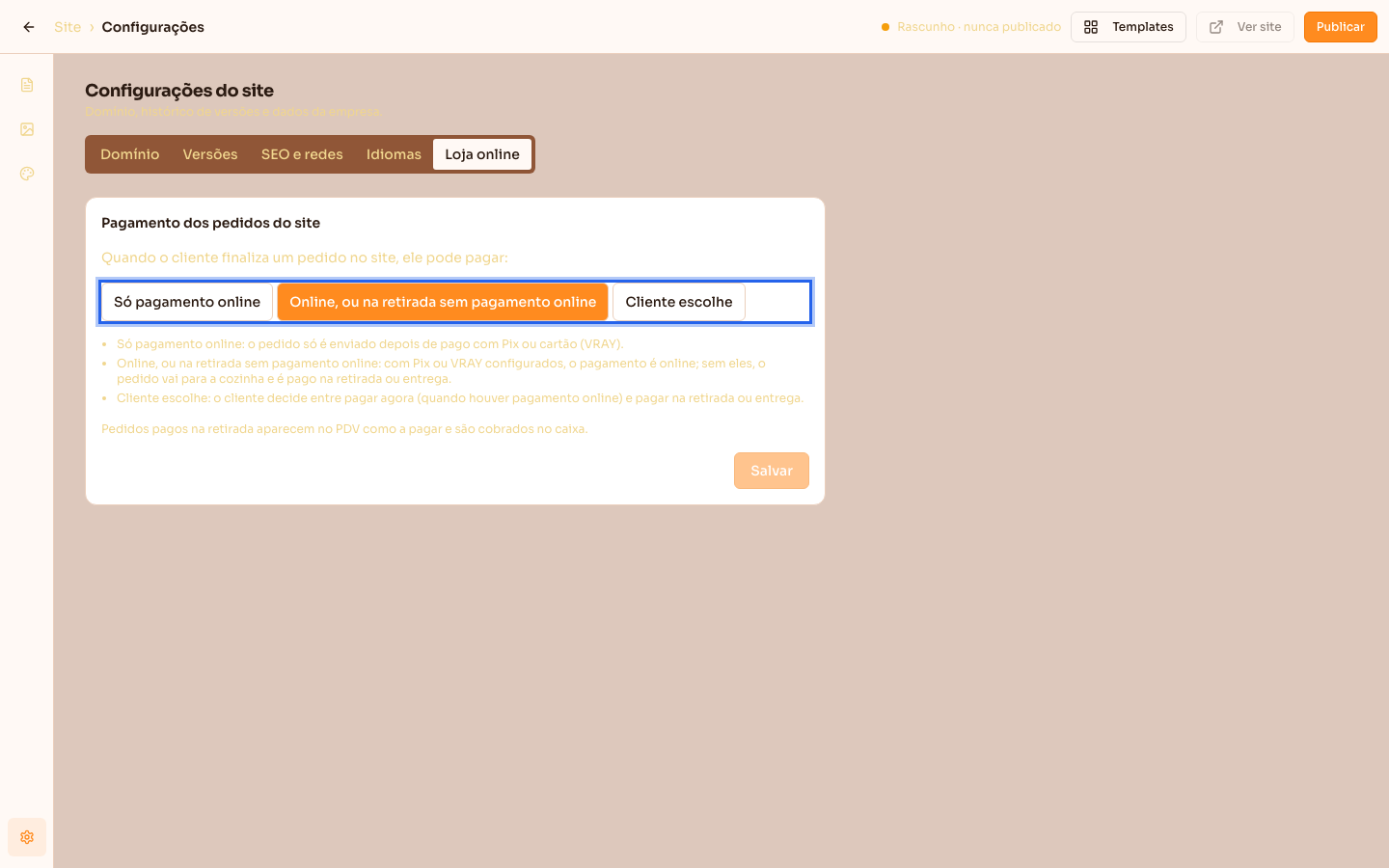
Task: Click the 'Pagamento dos pedidos do site' title
Action: coord(210,223)
